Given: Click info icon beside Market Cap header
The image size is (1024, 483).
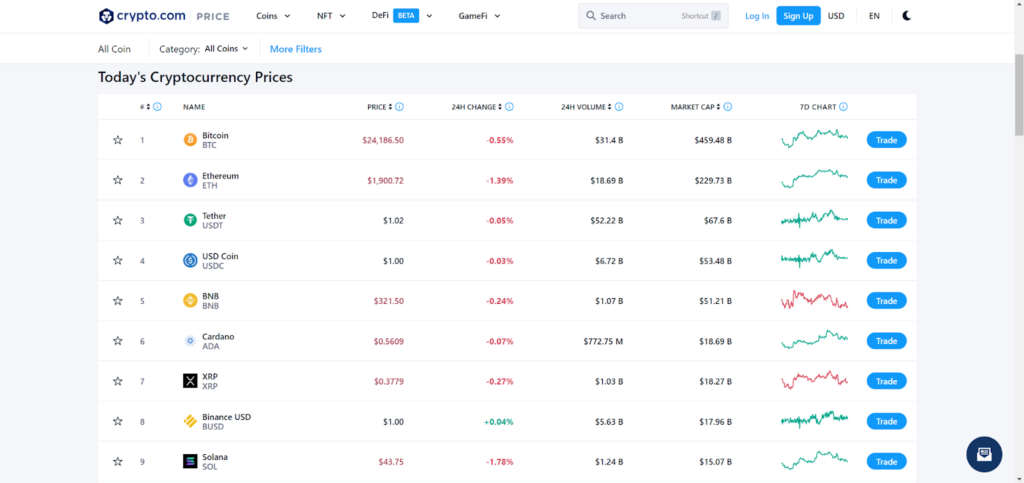Looking at the screenshot, I should click(x=728, y=107).
